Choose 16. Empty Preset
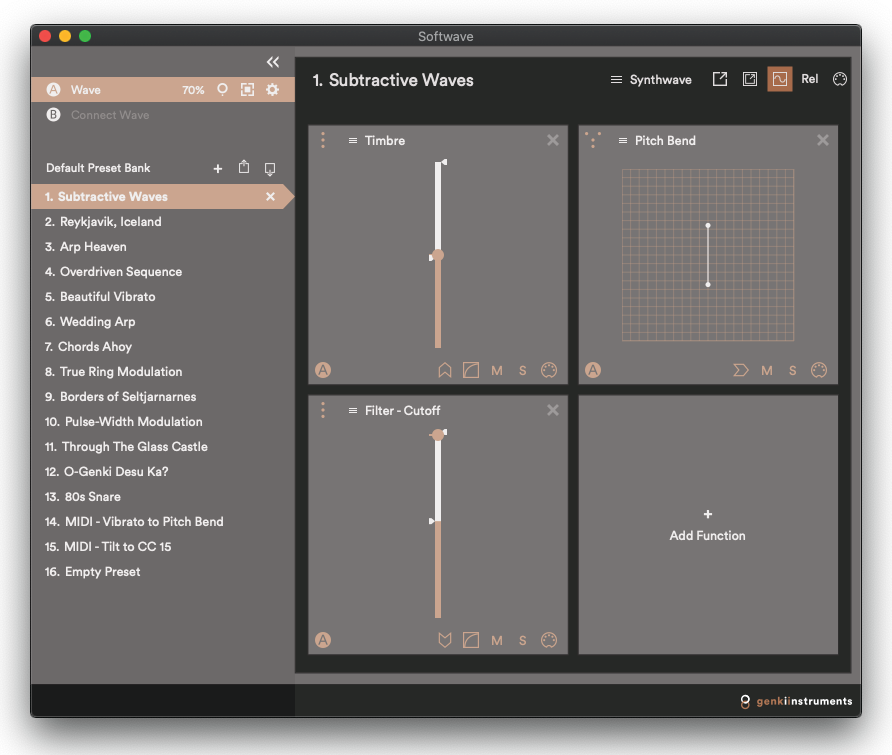892x755 pixels. [163, 572]
